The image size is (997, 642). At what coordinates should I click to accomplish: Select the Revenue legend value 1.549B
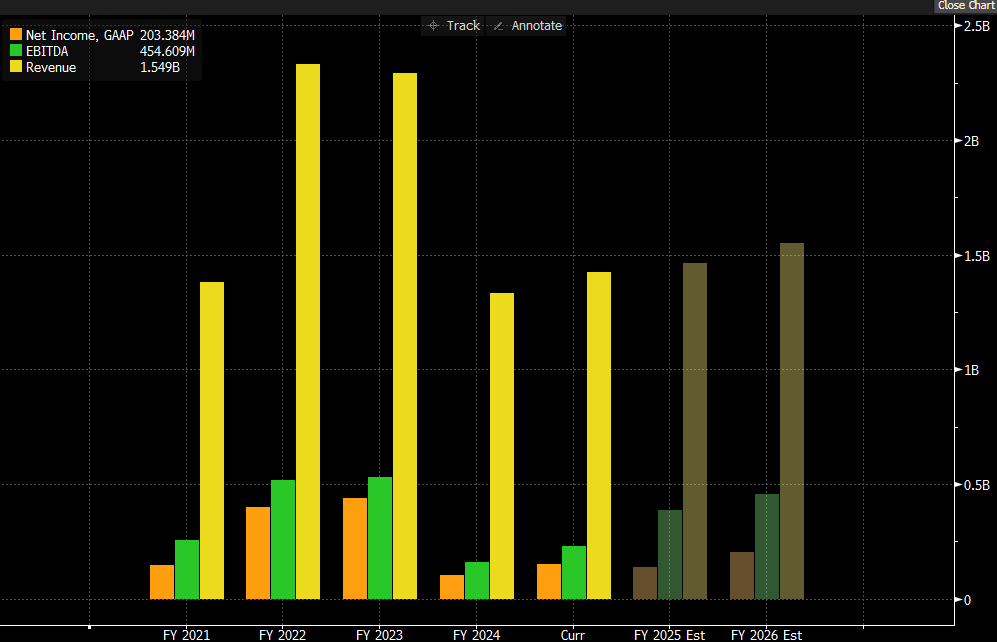click(160, 67)
